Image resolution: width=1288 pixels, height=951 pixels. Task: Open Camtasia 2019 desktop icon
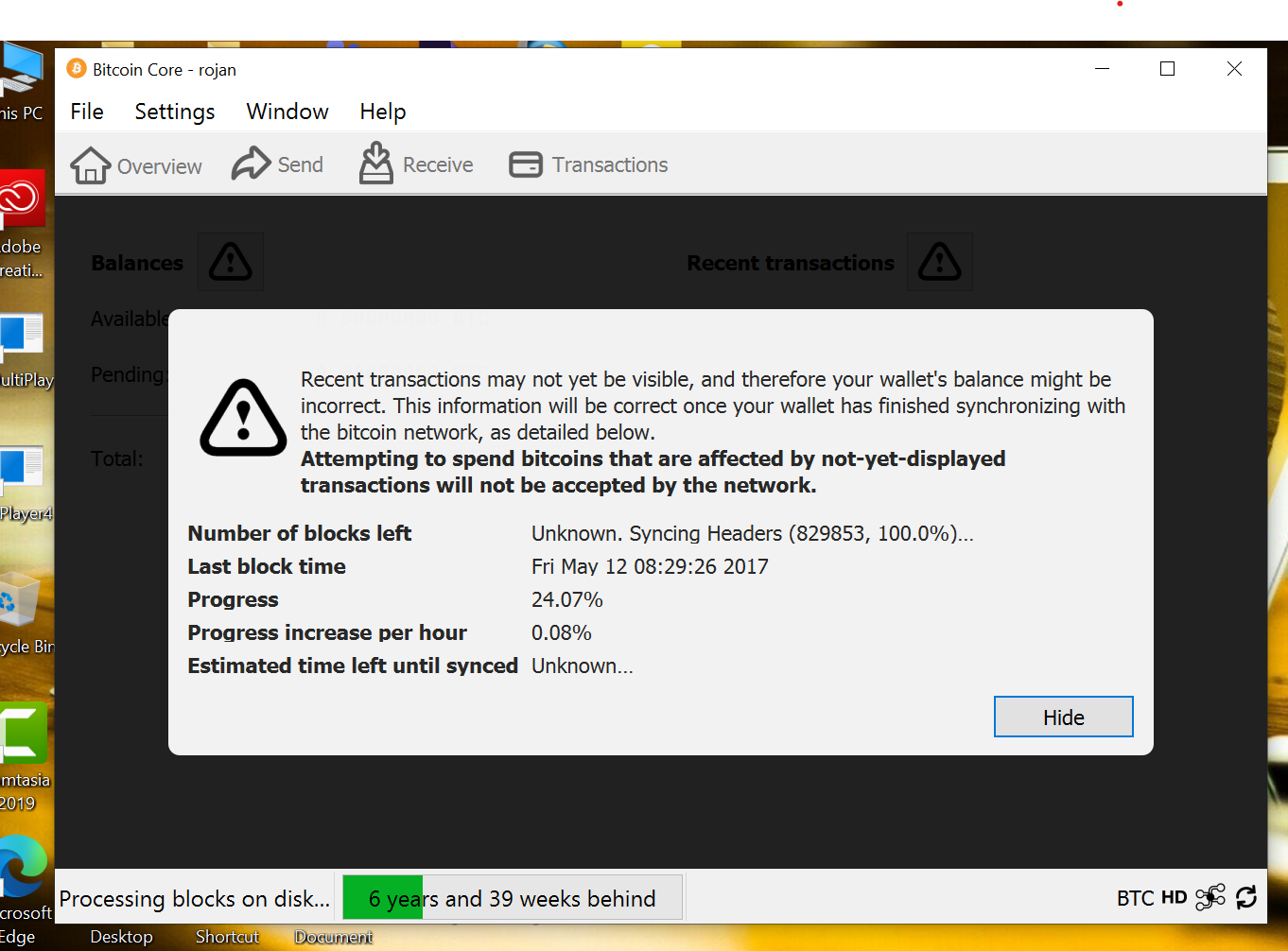pyautogui.click(x=24, y=756)
